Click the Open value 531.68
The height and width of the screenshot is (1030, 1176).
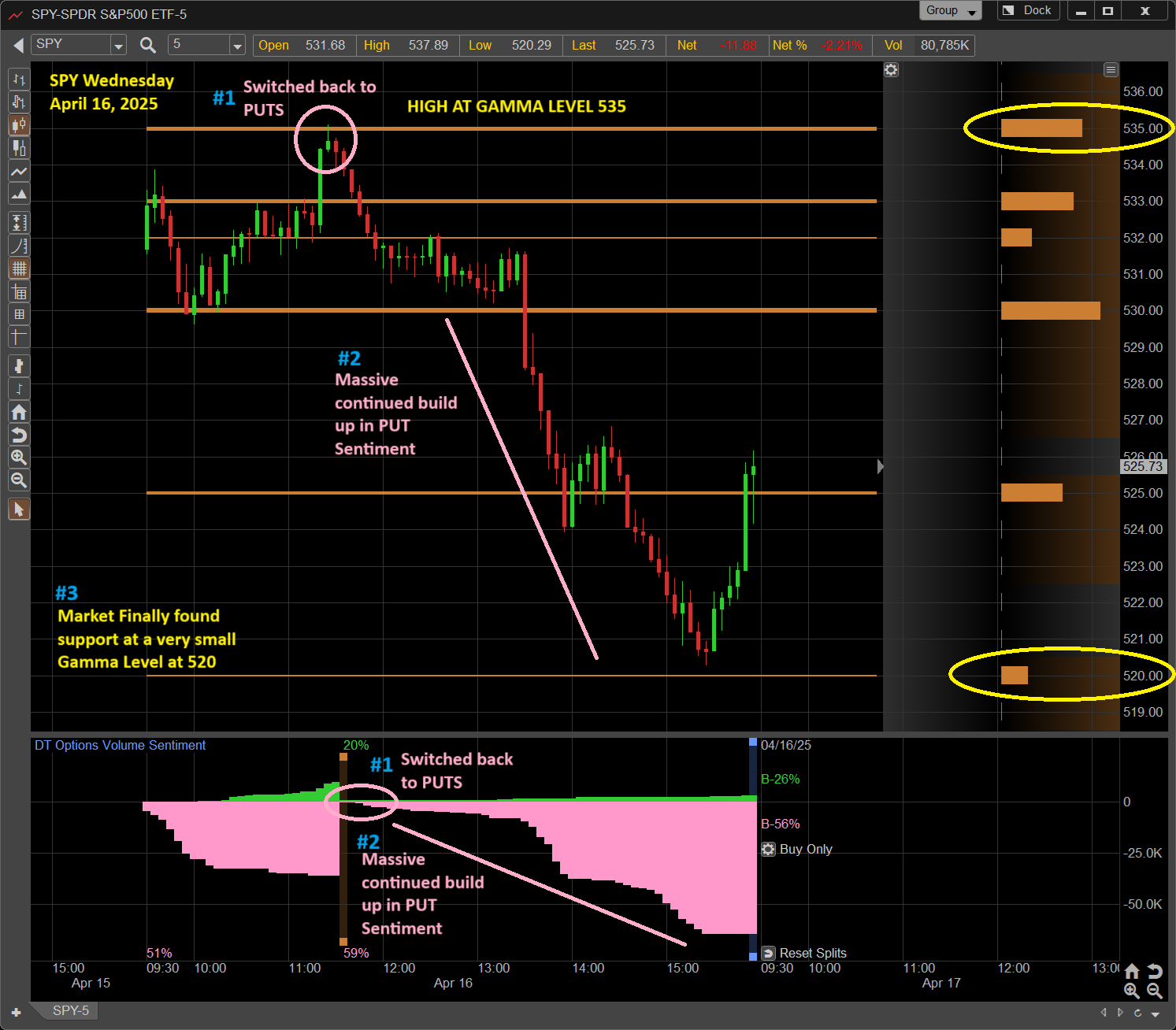pos(325,45)
